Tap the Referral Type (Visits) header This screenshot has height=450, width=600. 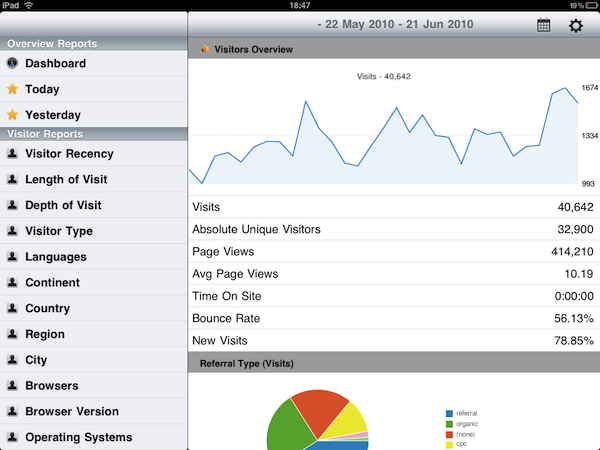click(x=394, y=363)
